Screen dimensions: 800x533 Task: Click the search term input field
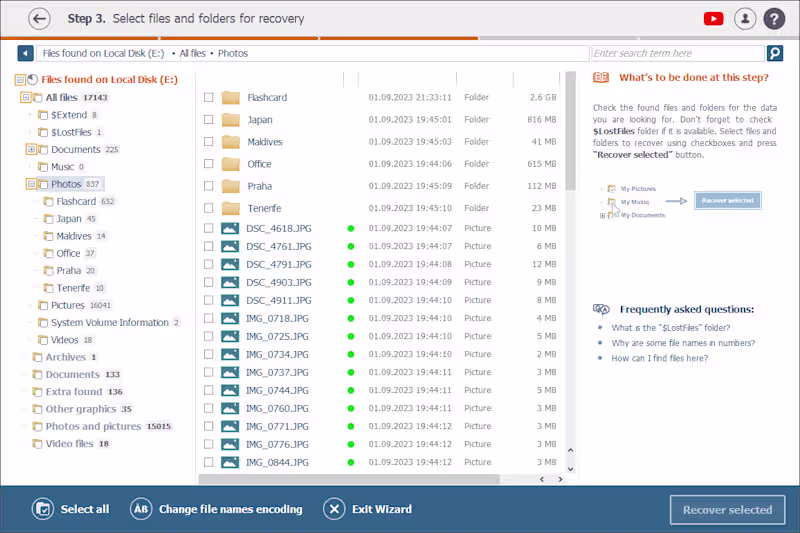point(678,53)
